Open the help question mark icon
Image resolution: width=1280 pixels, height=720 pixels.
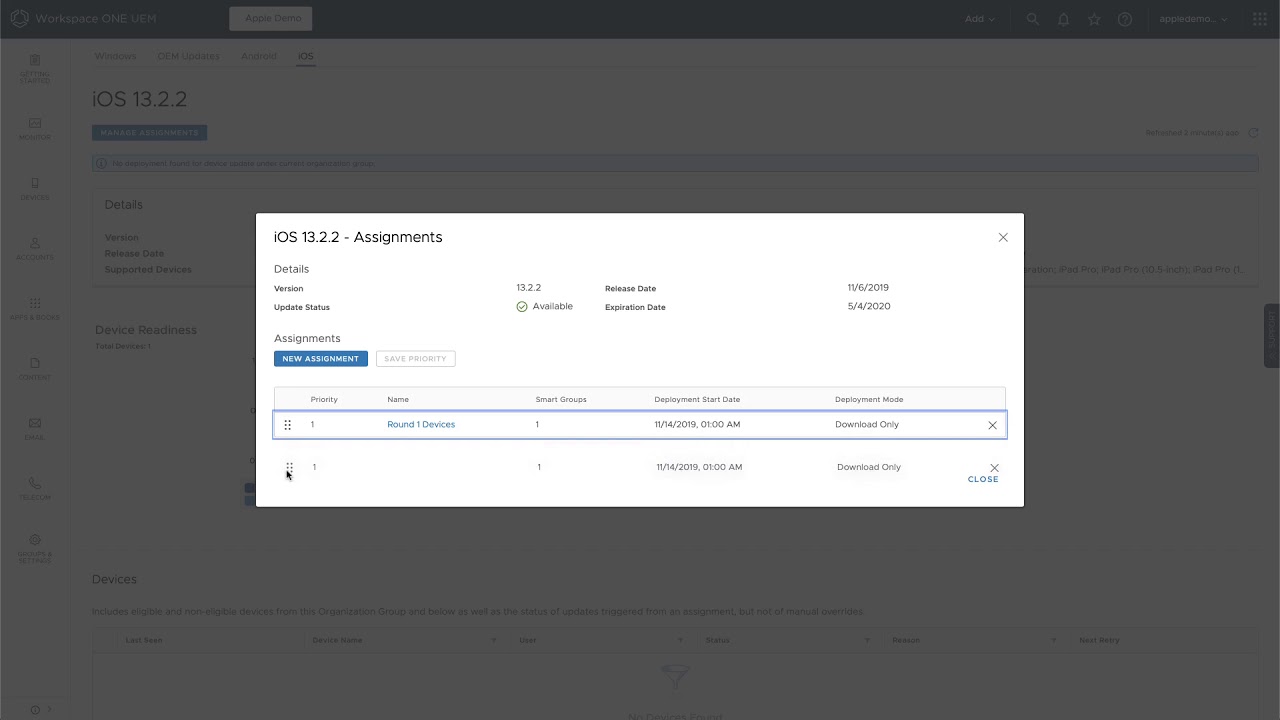[x=1125, y=19]
